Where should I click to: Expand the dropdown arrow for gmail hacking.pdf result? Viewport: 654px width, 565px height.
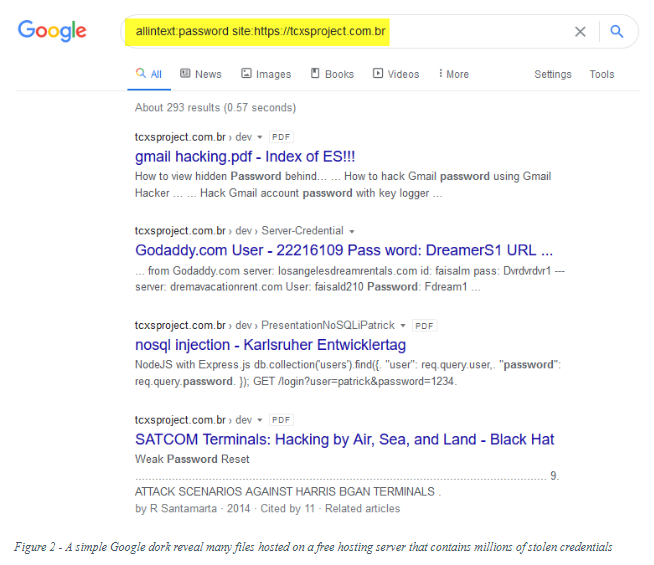tap(259, 137)
